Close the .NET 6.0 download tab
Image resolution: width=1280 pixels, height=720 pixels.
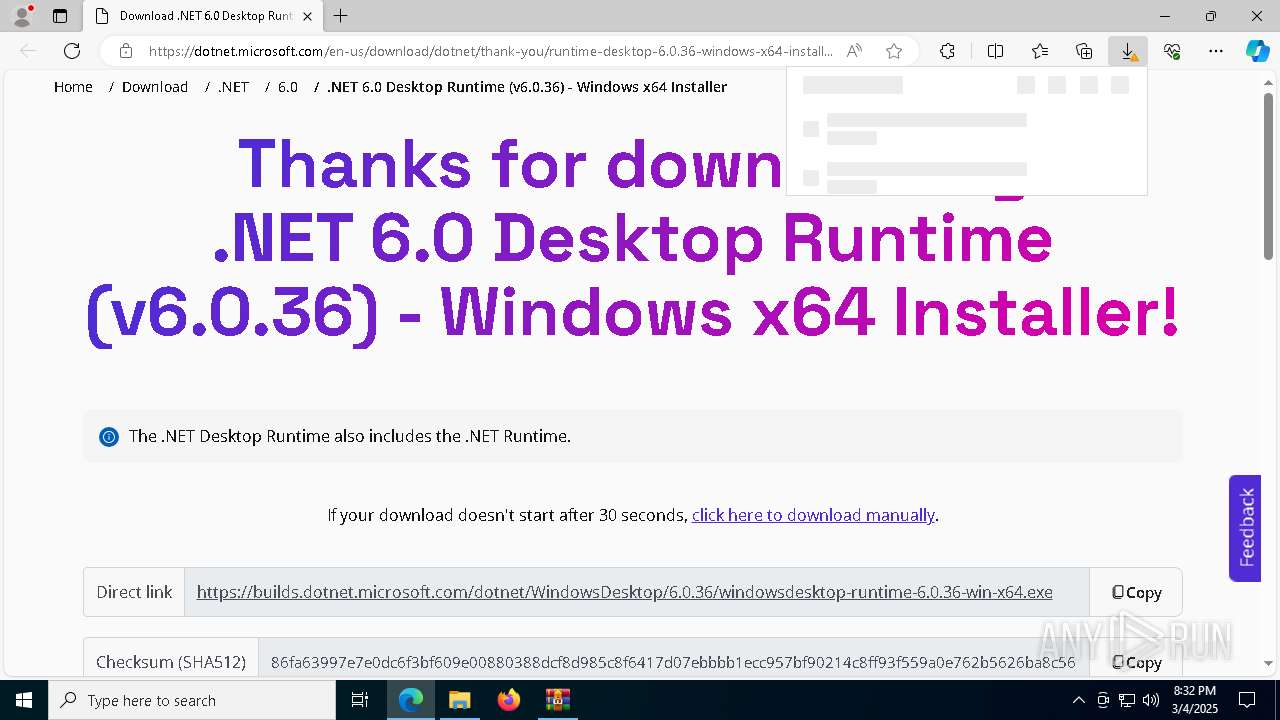(308, 16)
